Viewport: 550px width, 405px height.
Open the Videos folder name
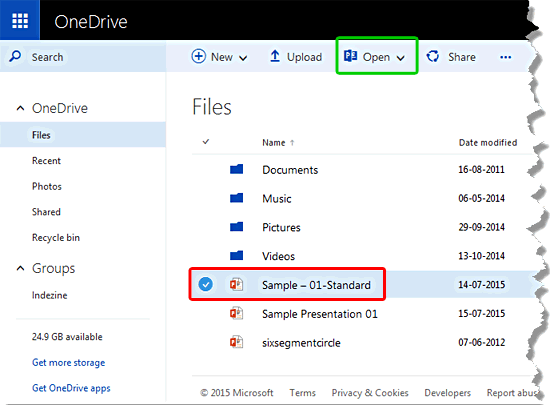(279, 256)
